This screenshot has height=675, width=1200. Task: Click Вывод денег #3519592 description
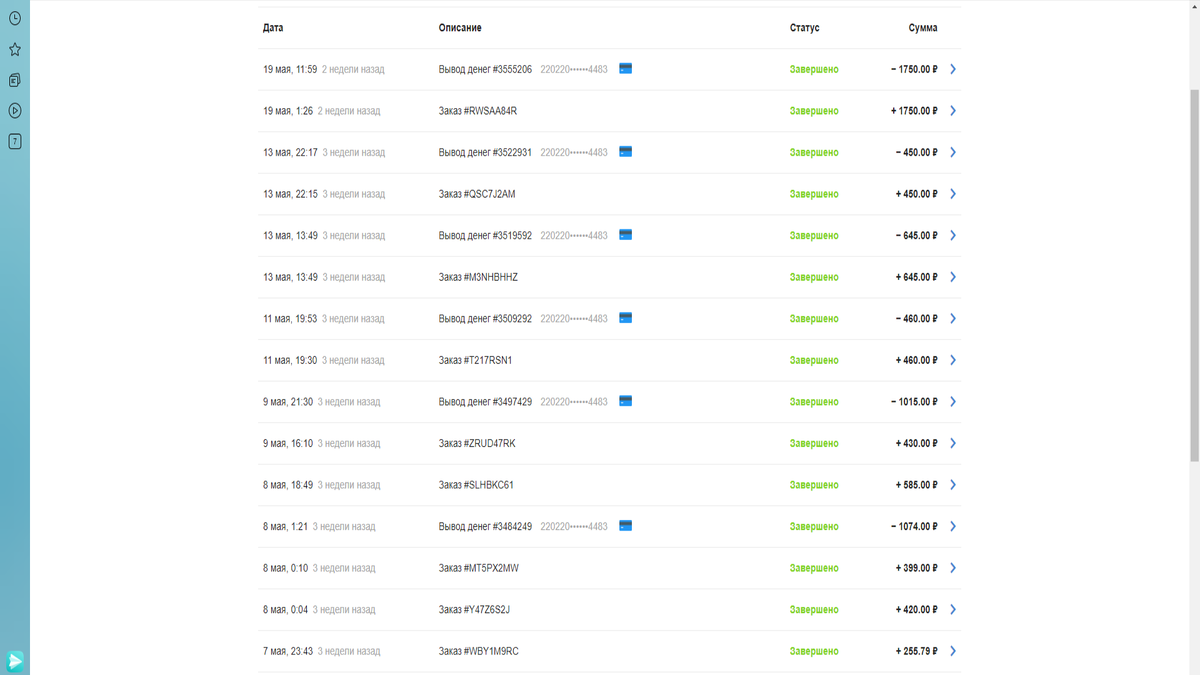(x=485, y=235)
